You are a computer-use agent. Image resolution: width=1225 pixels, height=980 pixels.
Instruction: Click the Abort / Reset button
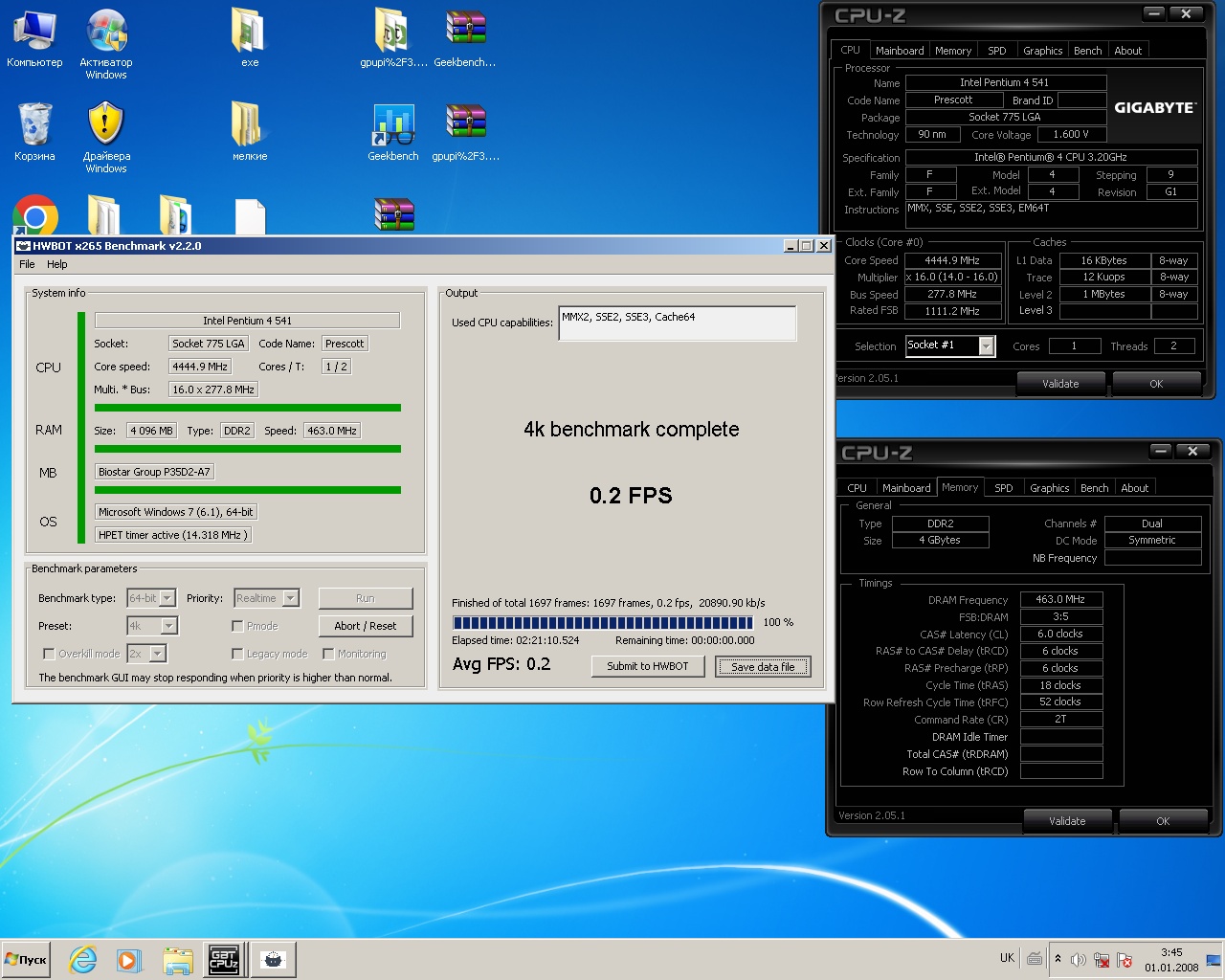point(366,626)
